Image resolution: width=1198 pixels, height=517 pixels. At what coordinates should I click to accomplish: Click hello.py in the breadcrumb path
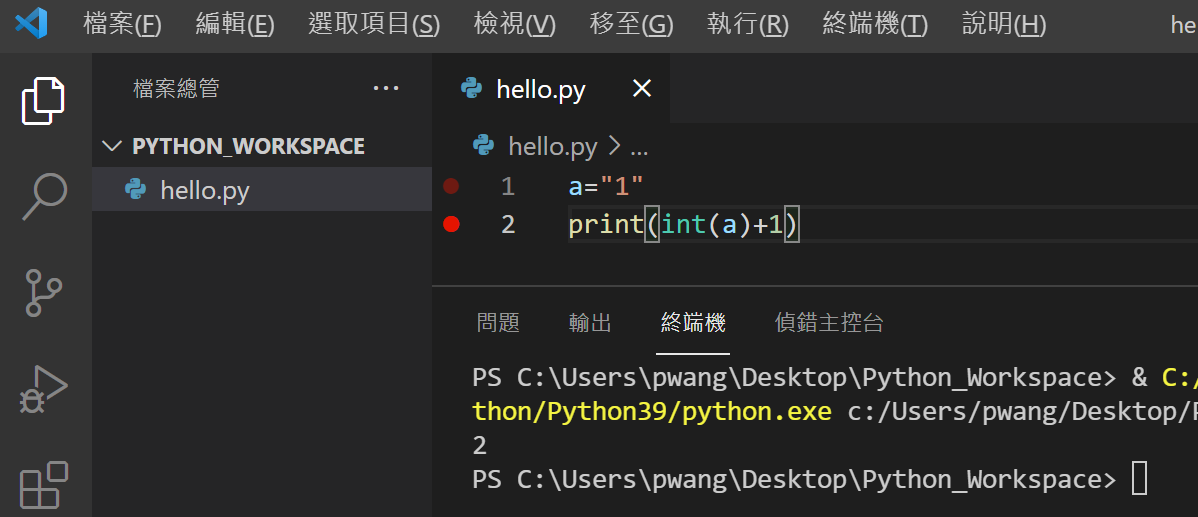click(x=552, y=147)
